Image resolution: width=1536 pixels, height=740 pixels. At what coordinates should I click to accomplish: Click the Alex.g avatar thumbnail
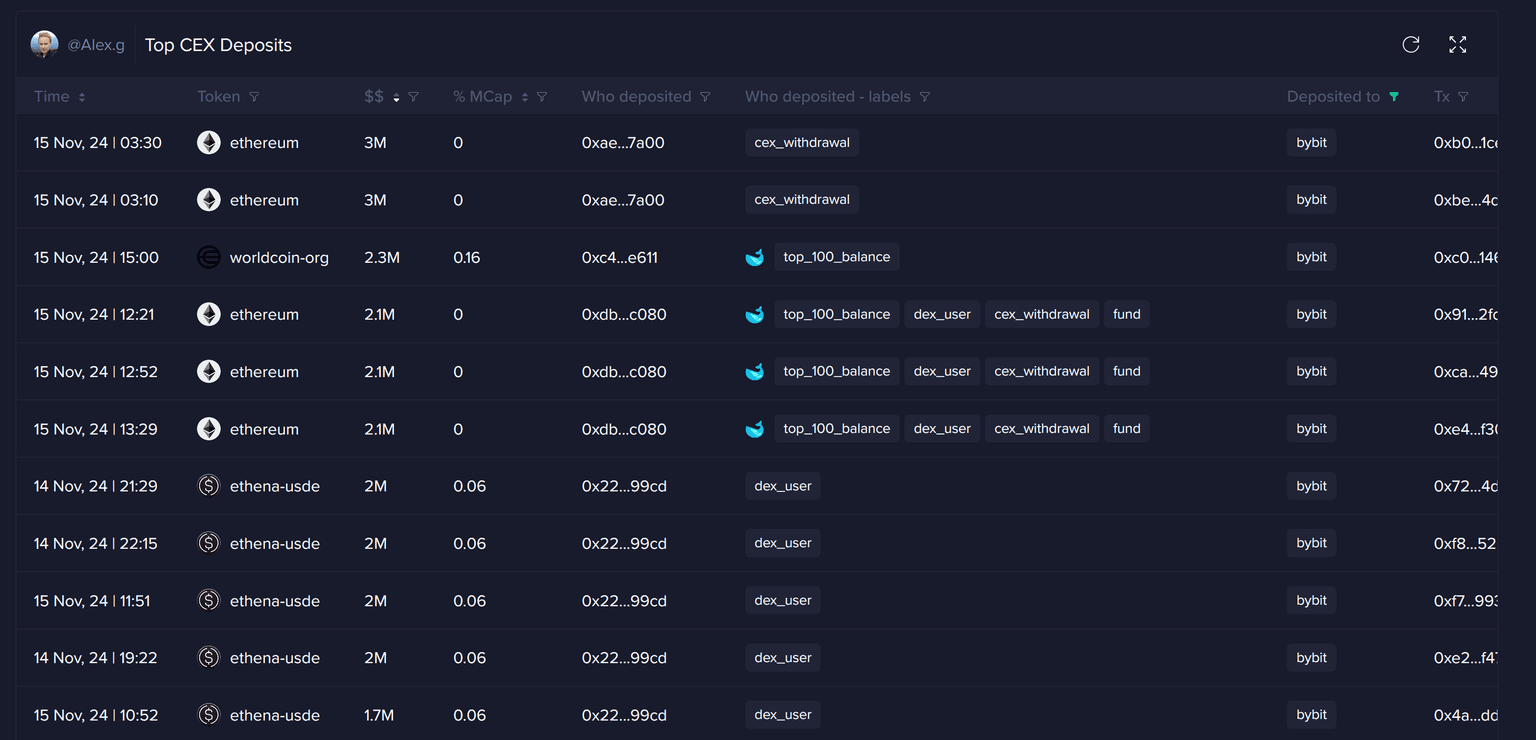44,44
